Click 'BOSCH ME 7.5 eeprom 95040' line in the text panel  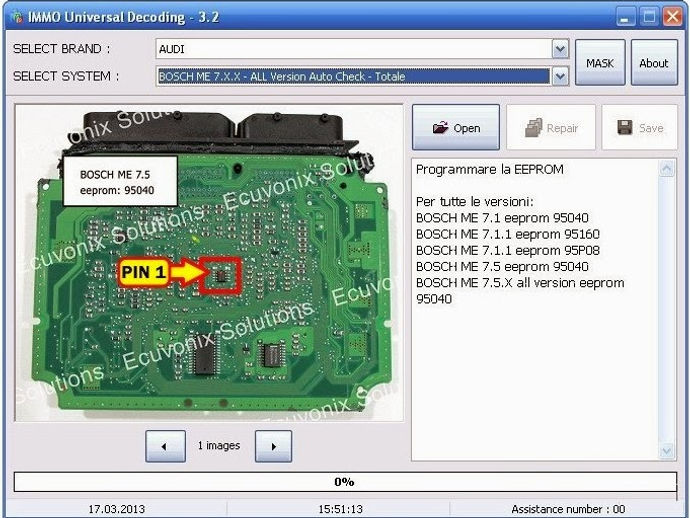point(502,267)
